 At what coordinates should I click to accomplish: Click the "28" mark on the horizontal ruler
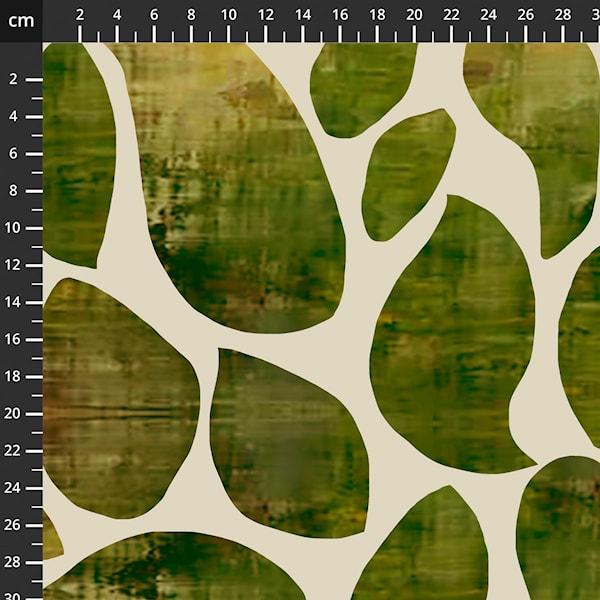click(563, 15)
